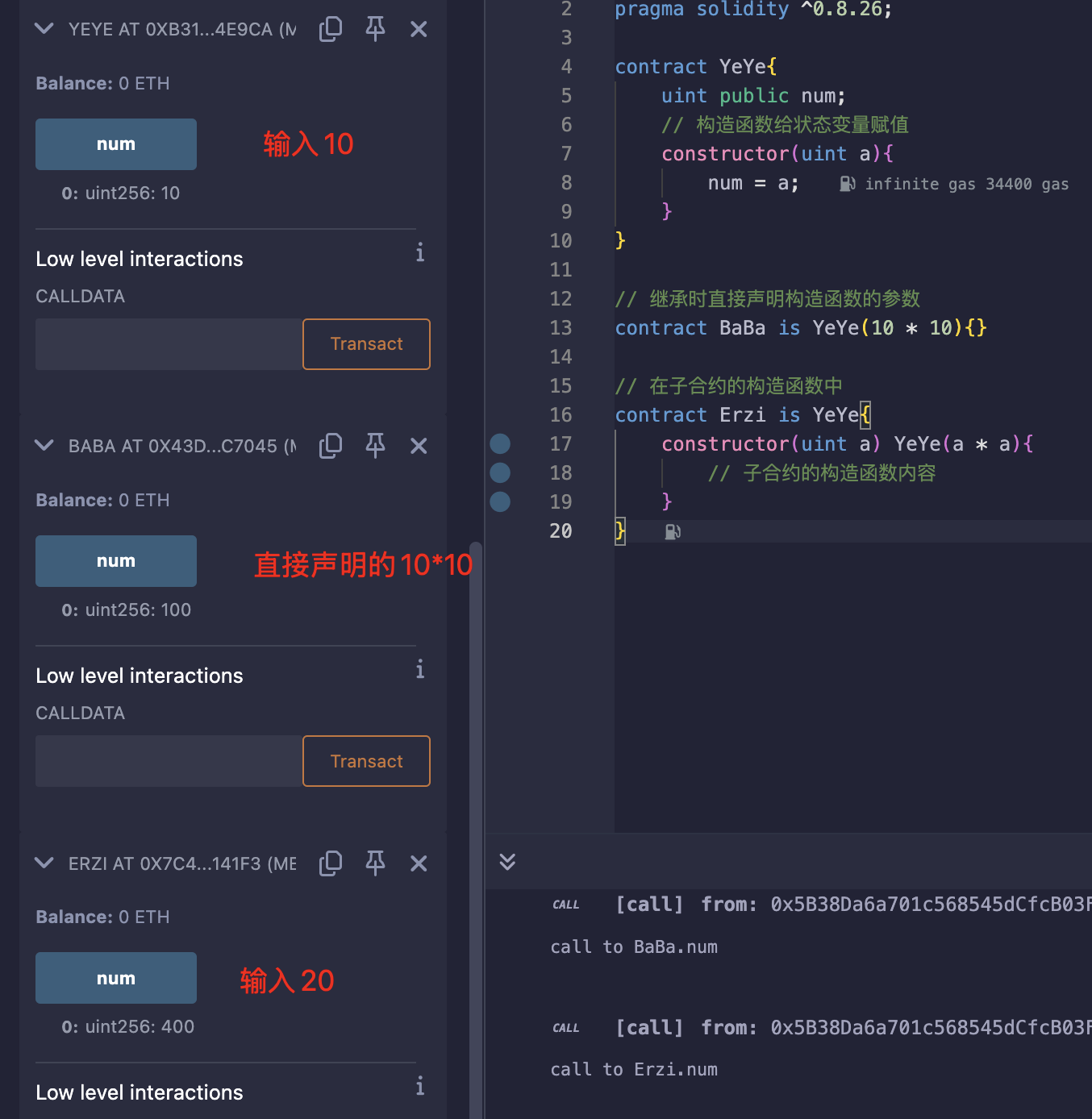Click the YEYE Balance: 0 ETH text

click(102, 84)
